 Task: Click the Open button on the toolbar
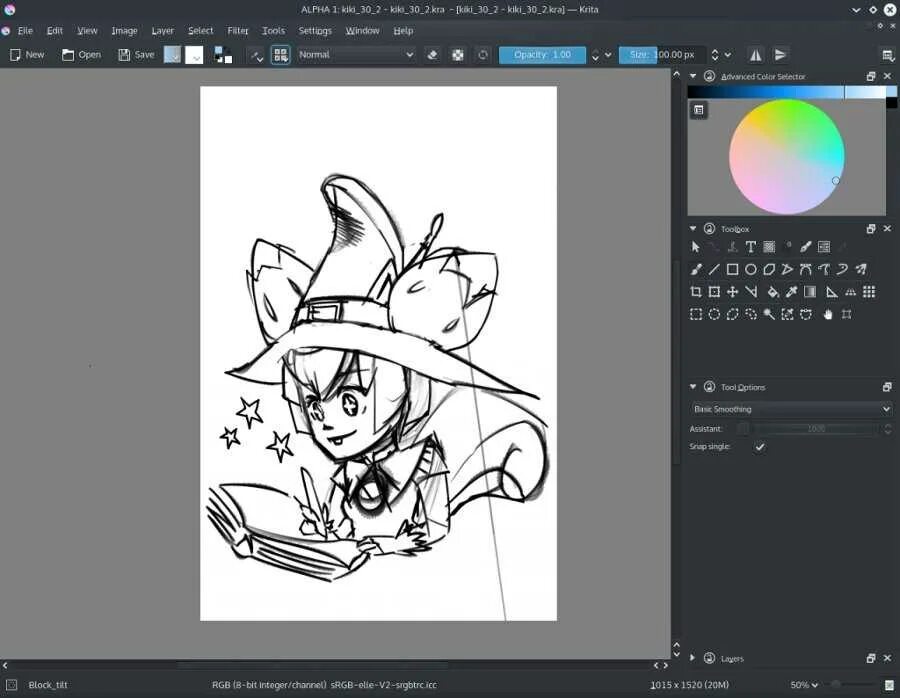[81, 54]
